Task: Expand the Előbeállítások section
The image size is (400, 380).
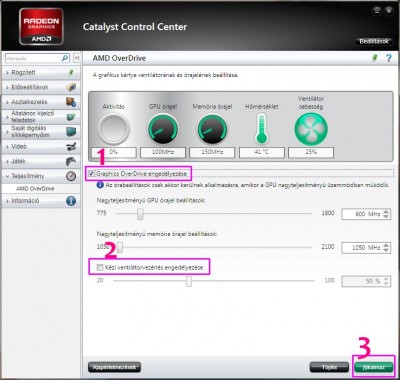Action: tap(7, 87)
